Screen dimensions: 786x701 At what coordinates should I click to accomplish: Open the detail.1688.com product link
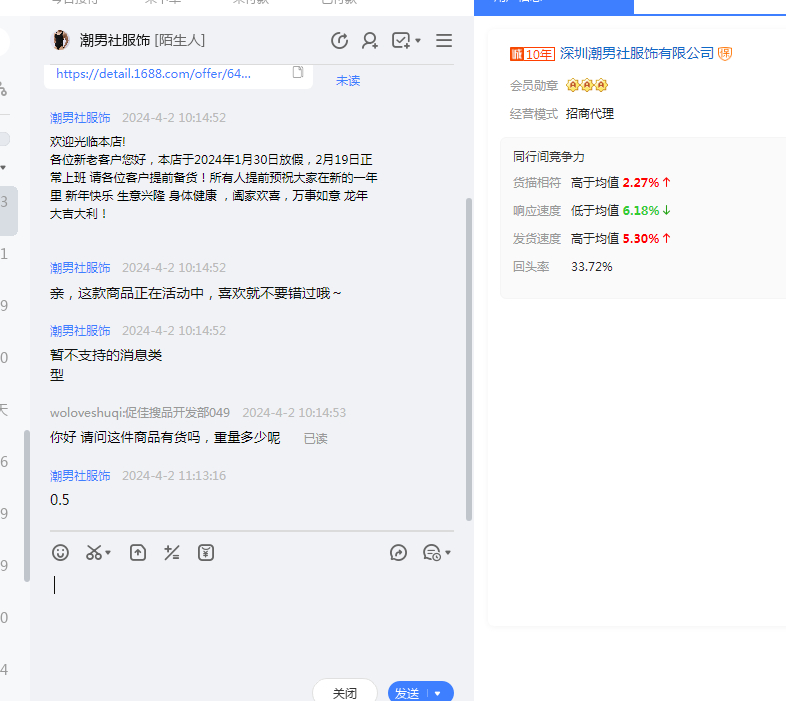[153, 73]
